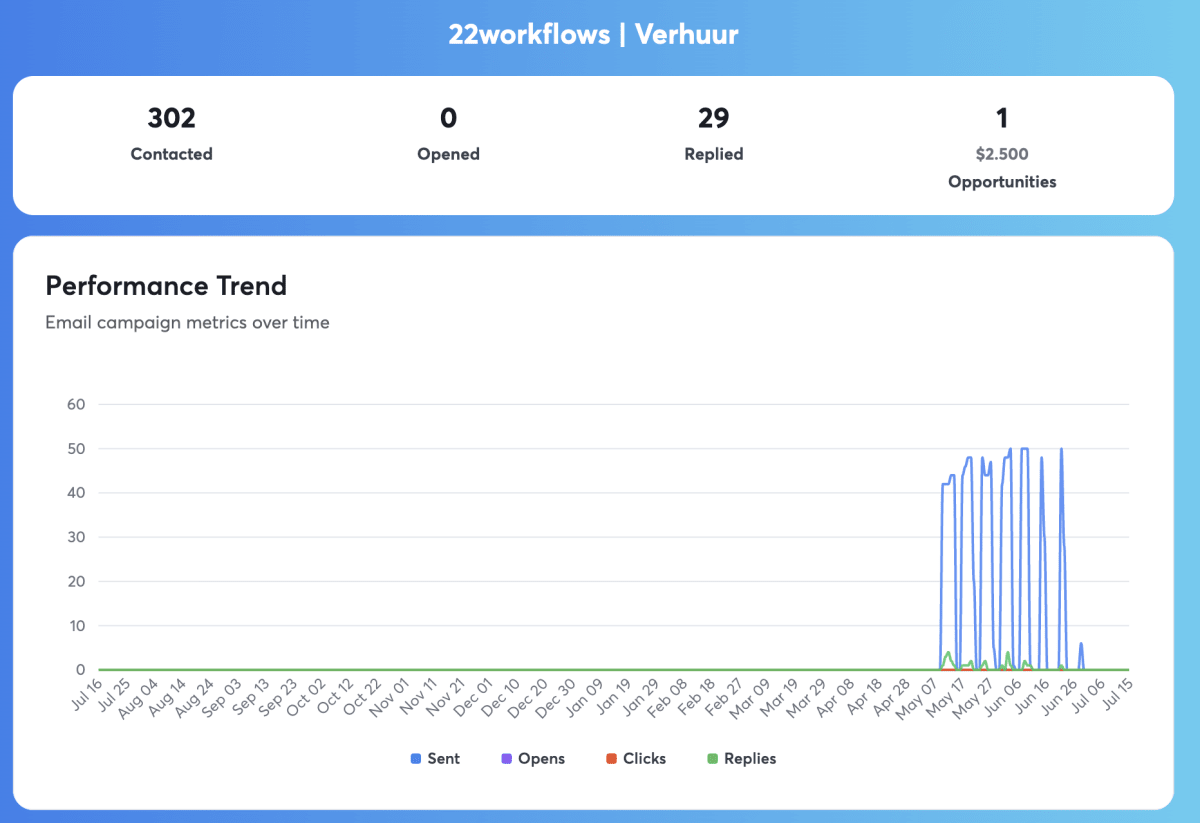1200x823 pixels.
Task: Click the 30 y-axis label
Action: point(77,537)
